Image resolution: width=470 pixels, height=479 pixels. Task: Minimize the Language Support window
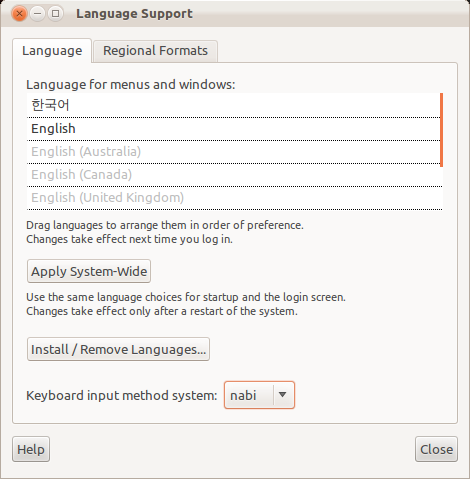[x=38, y=14]
